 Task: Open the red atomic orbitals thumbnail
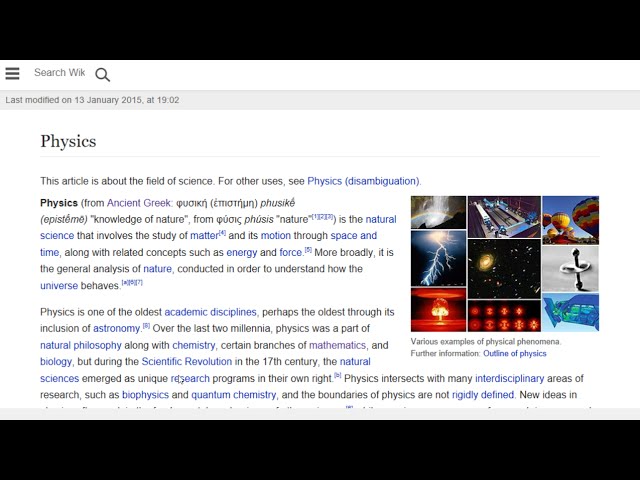(504, 316)
